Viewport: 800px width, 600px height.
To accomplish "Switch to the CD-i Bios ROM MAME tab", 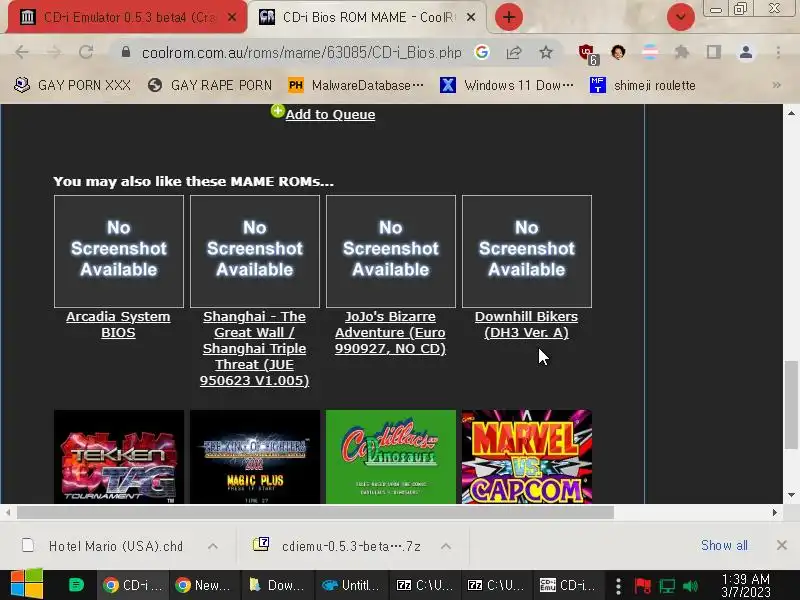I will click(366, 17).
